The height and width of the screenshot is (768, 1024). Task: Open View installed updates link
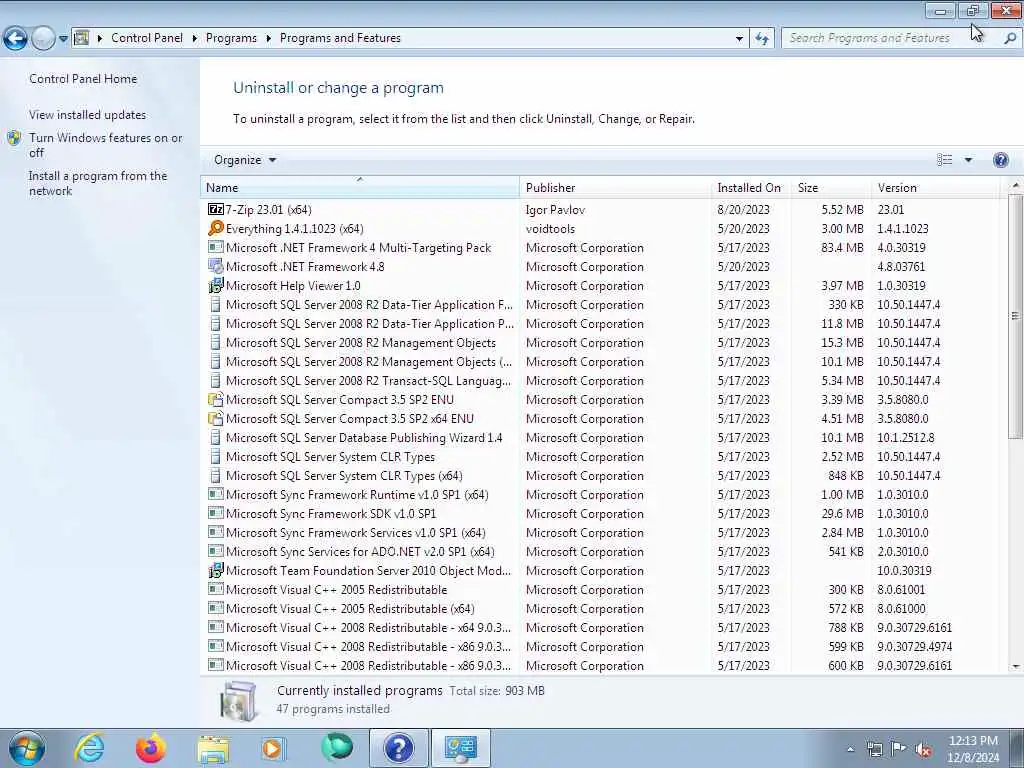pos(88,115)
